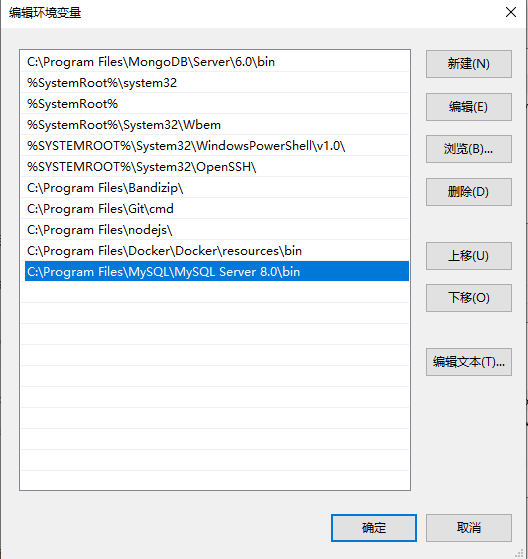
Task: Open the 浏览(B)... folder browser
Action: [x=468, y=149]
